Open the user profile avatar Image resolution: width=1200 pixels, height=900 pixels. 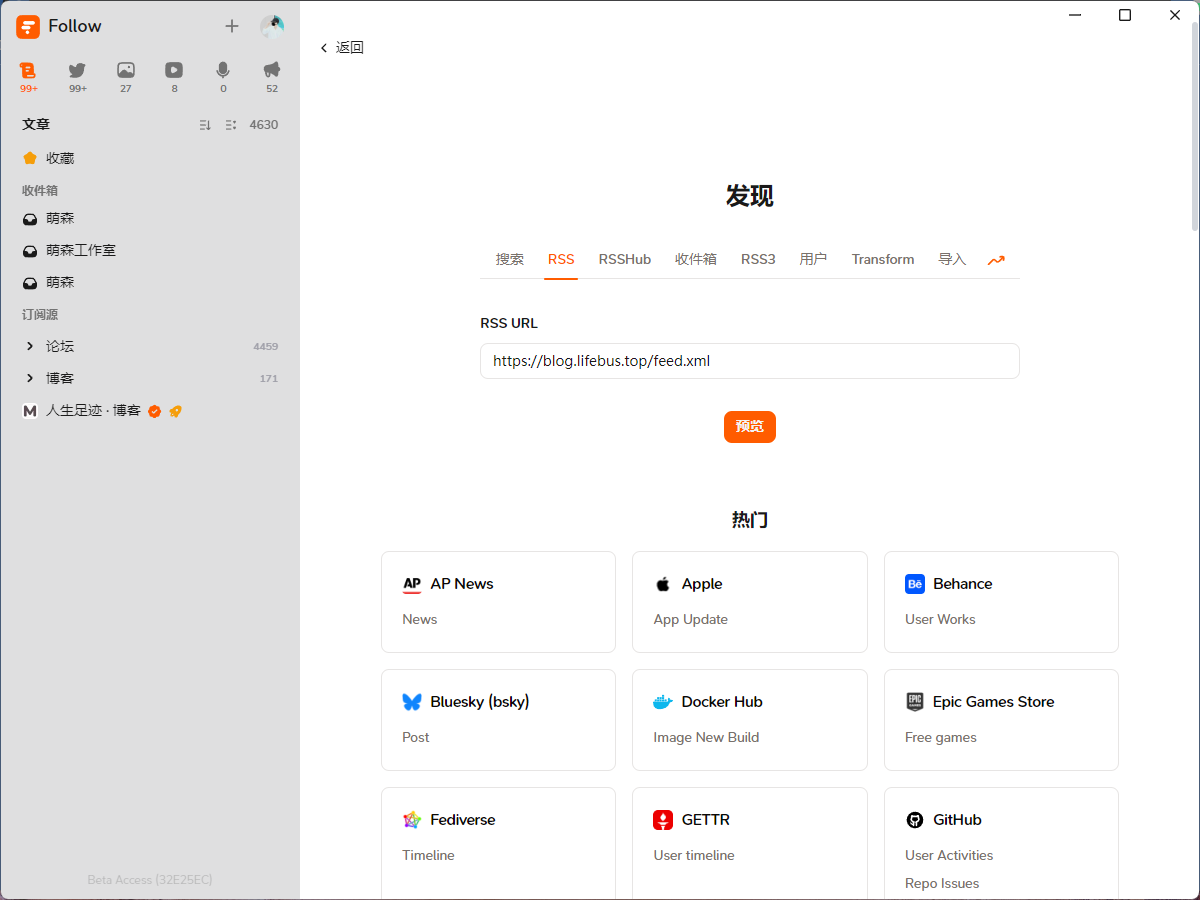(272, 27)
